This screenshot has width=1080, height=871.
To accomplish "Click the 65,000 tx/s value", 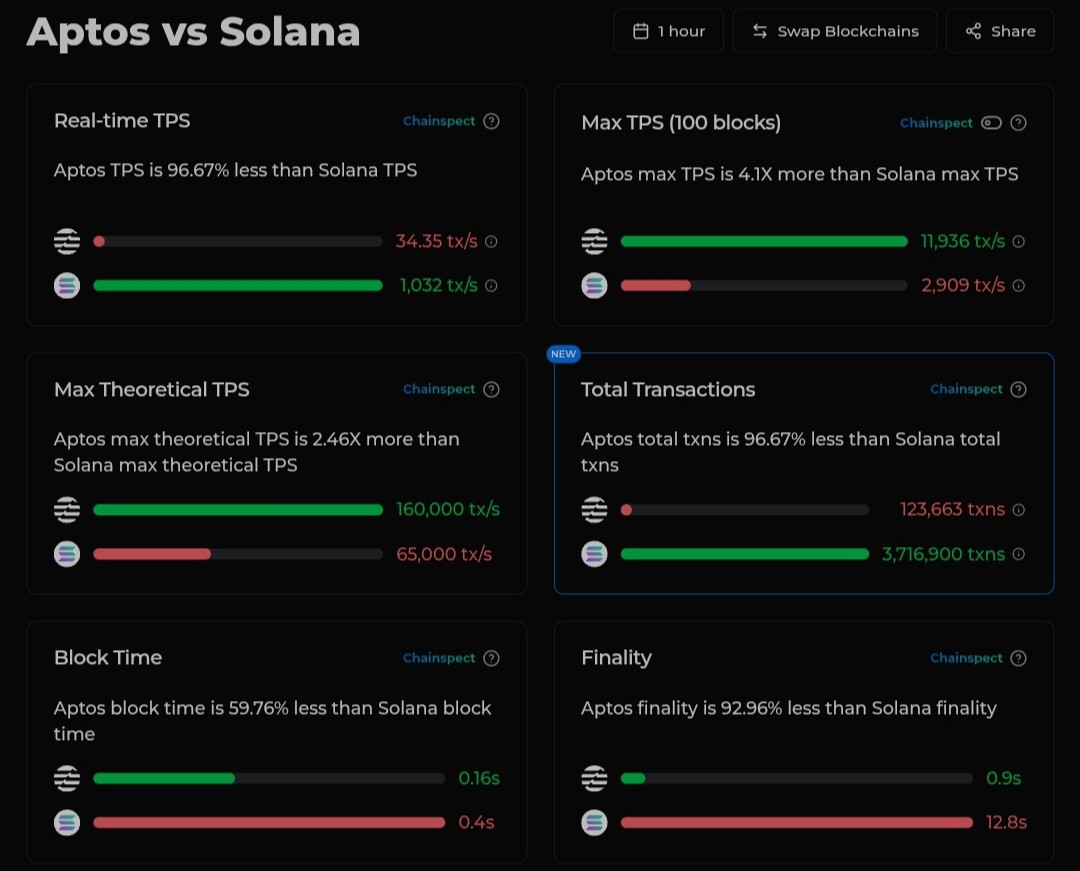I will point(444,554).
